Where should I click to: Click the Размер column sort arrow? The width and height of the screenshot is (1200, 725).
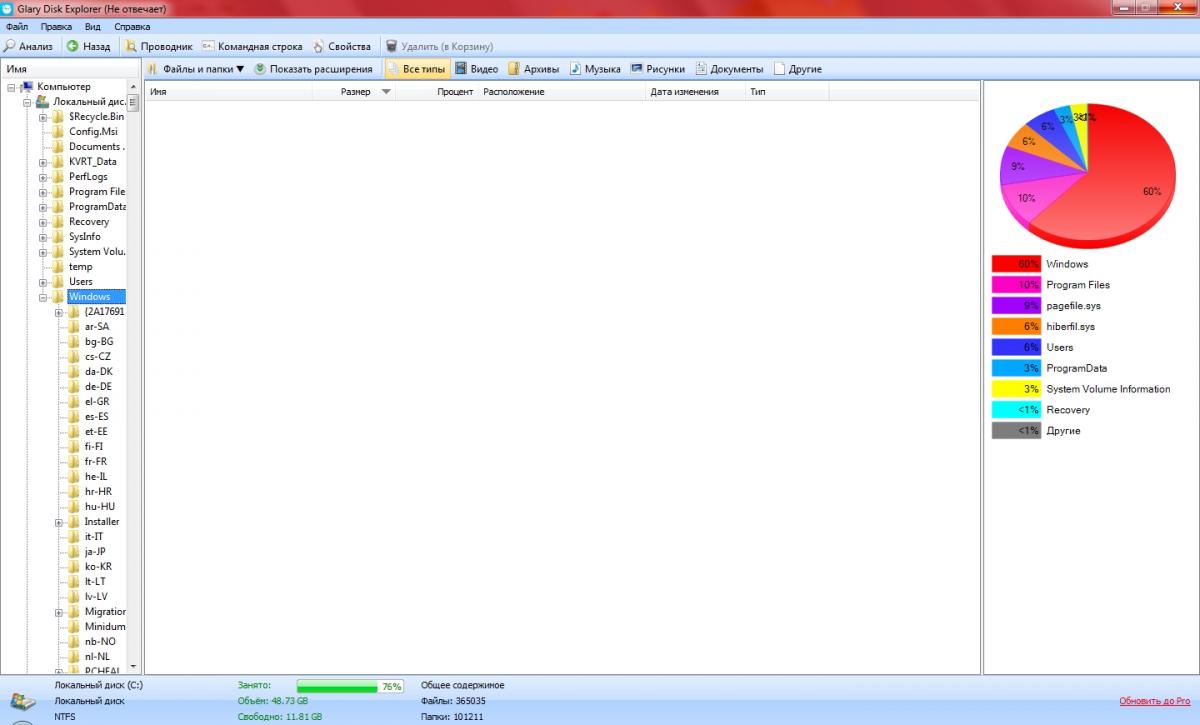pyautogui.click(x=386, y=92)
